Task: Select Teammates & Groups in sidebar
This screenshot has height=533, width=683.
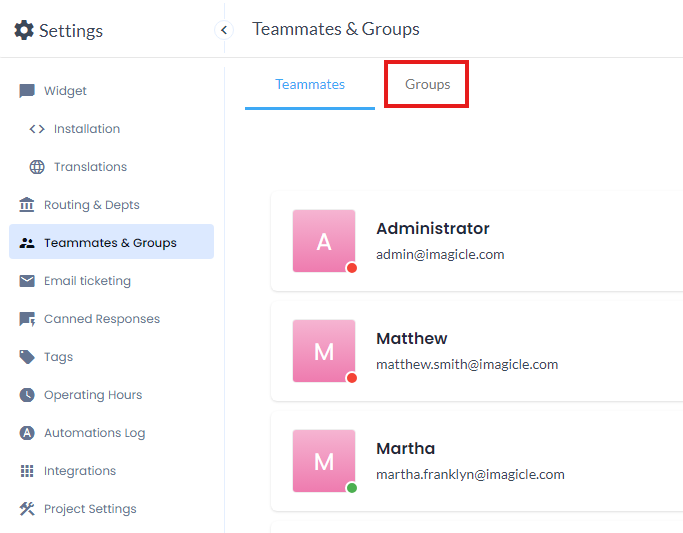Action: tap(110, 243)
